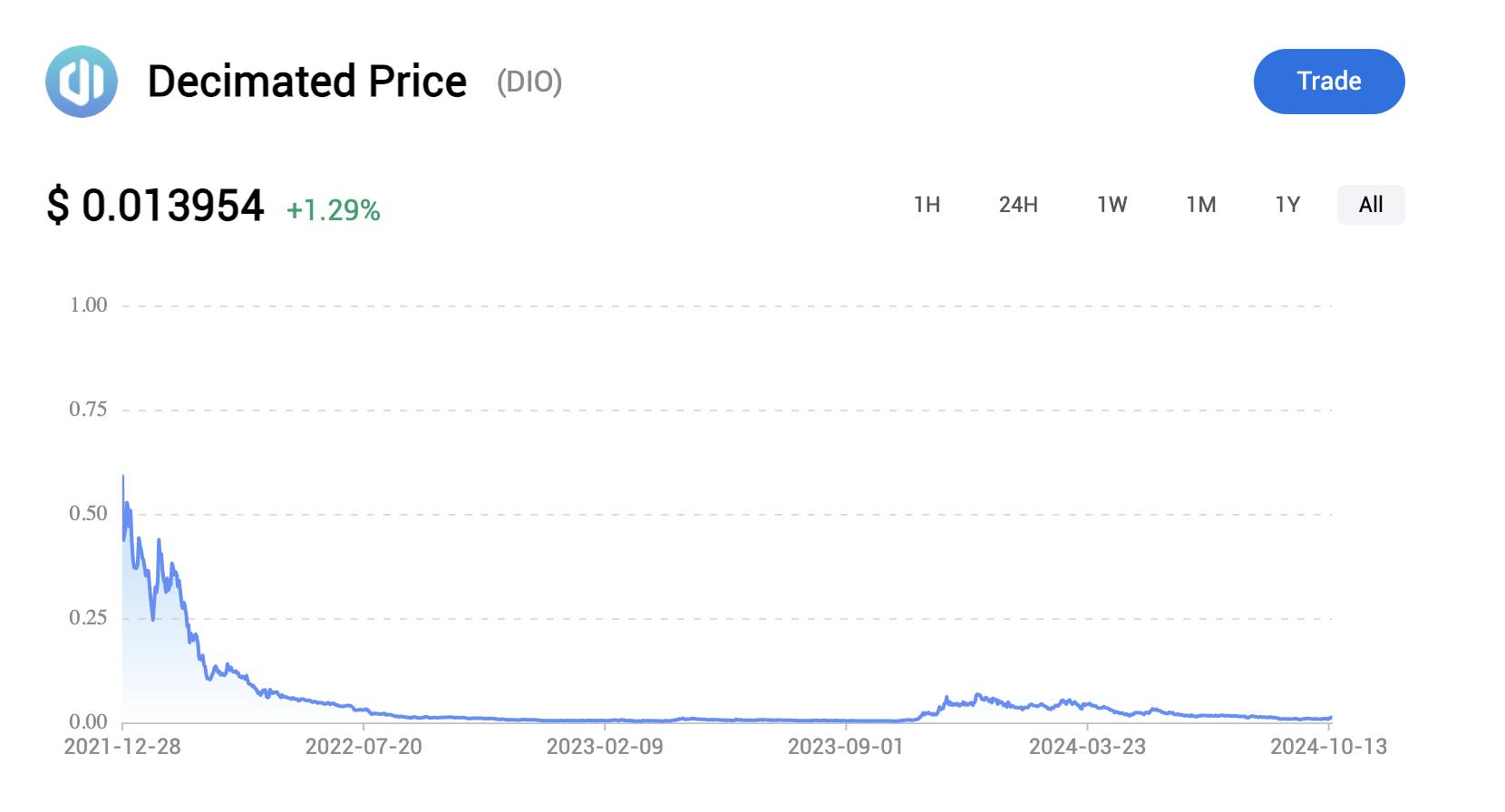Click the 2022-07-20 axis date
Viewport: 1505px width, 812px height.
(364, 747)
